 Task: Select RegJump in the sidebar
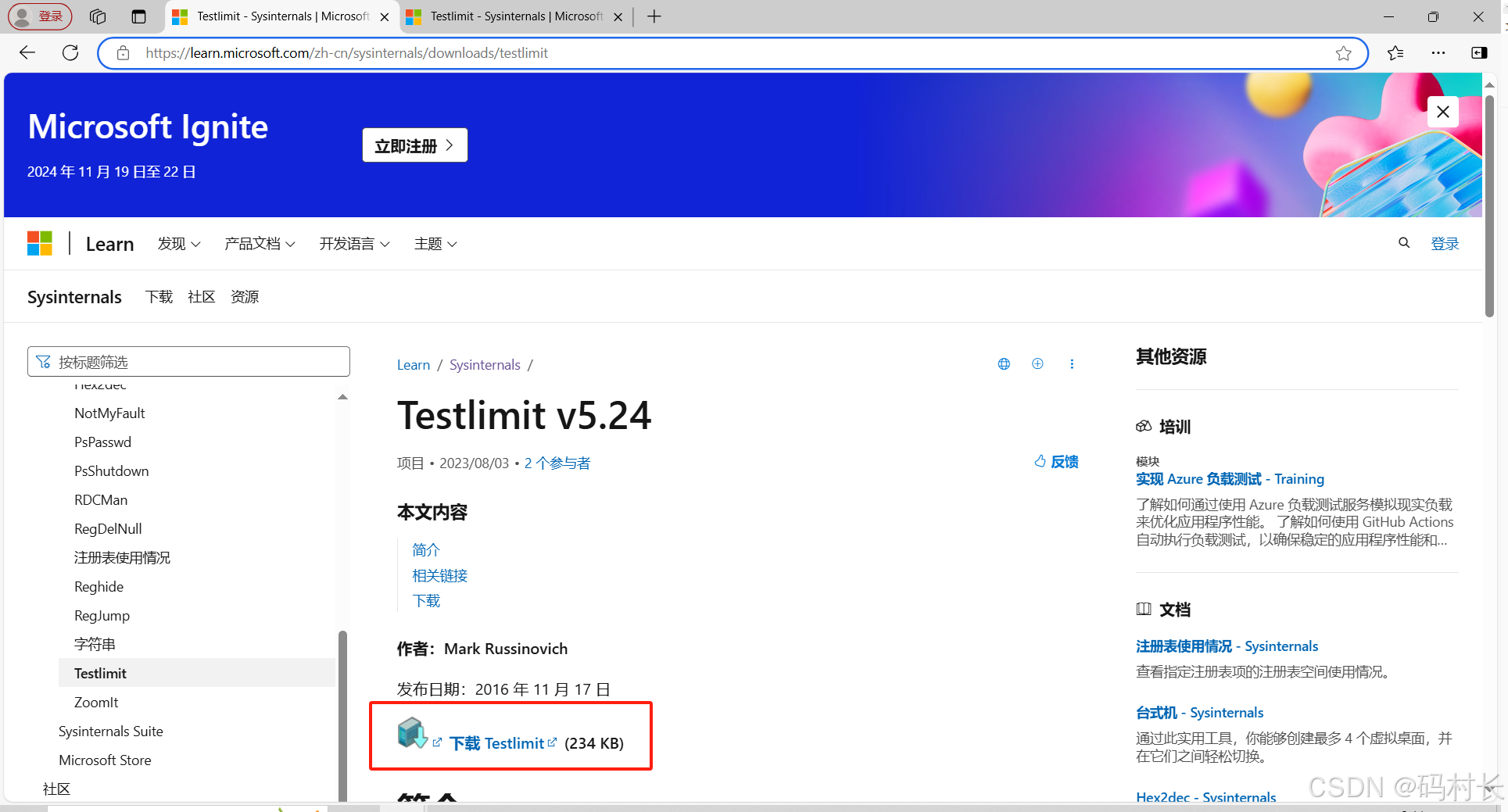point(102,616)
